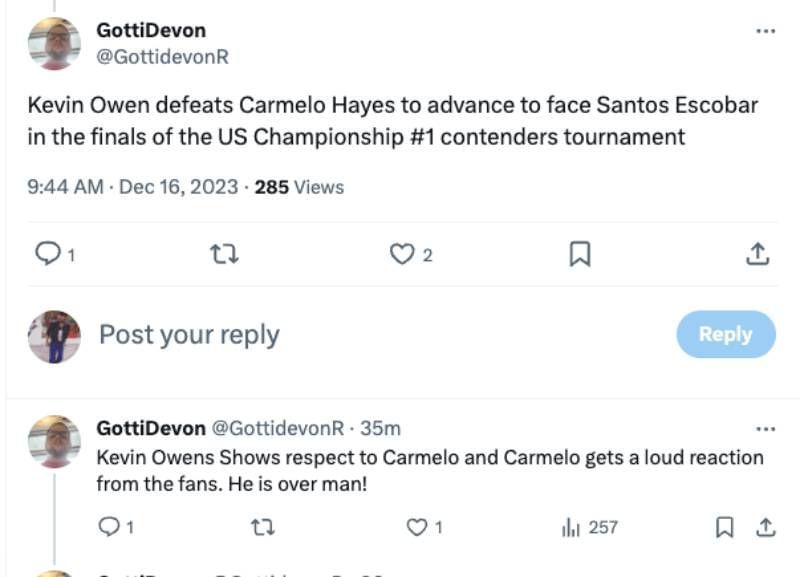Bookmark the main tweet
800x577 pixels.
(579, 255)
